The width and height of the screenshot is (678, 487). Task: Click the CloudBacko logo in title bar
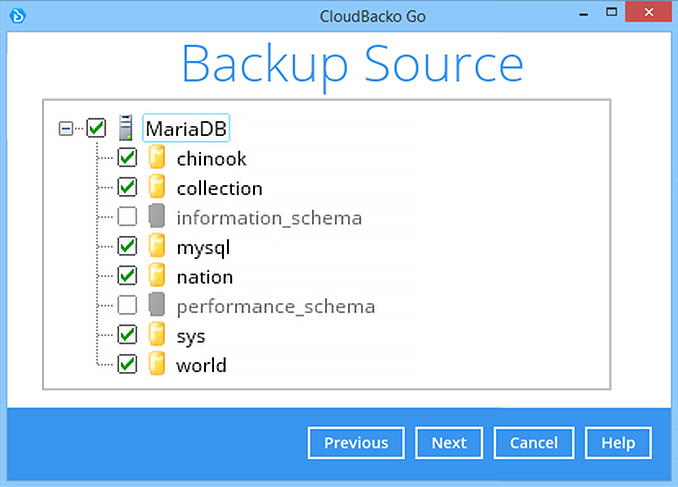(18, 16)
